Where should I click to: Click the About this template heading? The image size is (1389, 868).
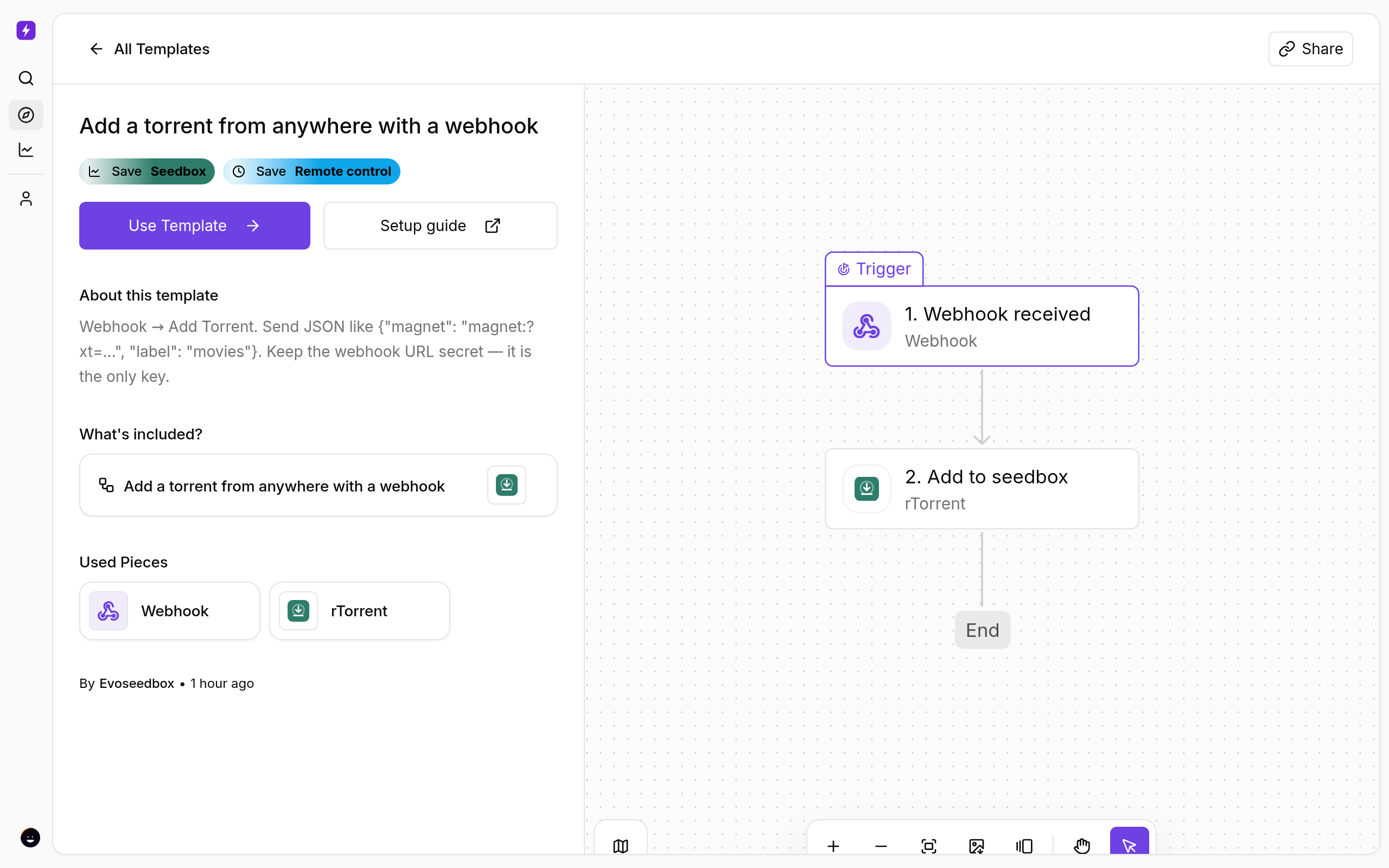[x=149, y=295]
